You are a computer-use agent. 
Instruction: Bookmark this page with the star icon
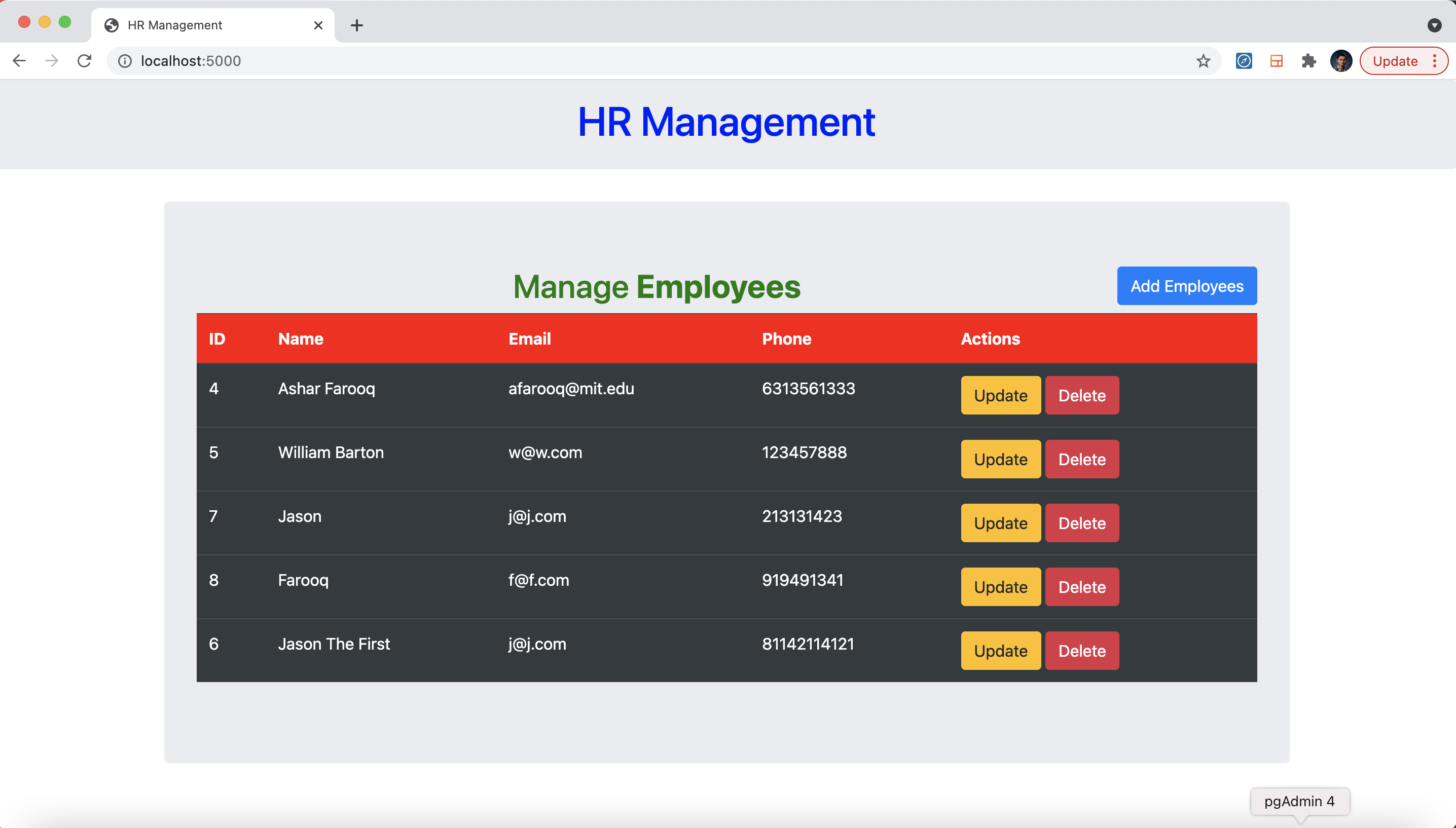point(1203,61)
